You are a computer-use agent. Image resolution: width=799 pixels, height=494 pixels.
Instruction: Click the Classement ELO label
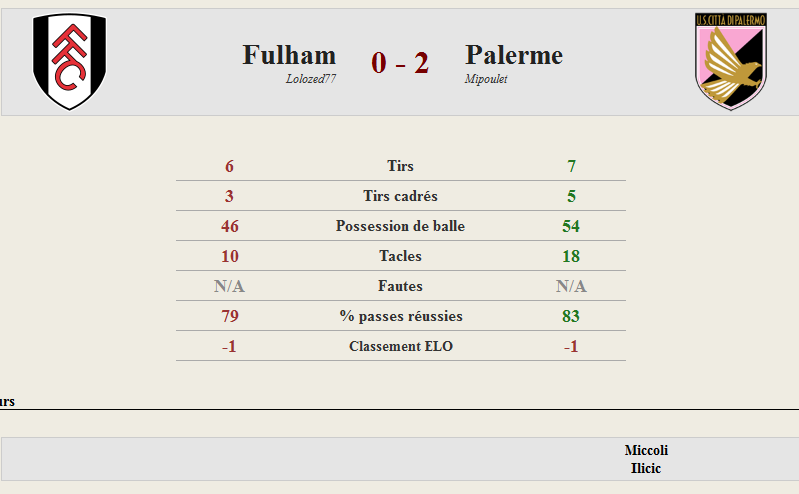(401, 346)
